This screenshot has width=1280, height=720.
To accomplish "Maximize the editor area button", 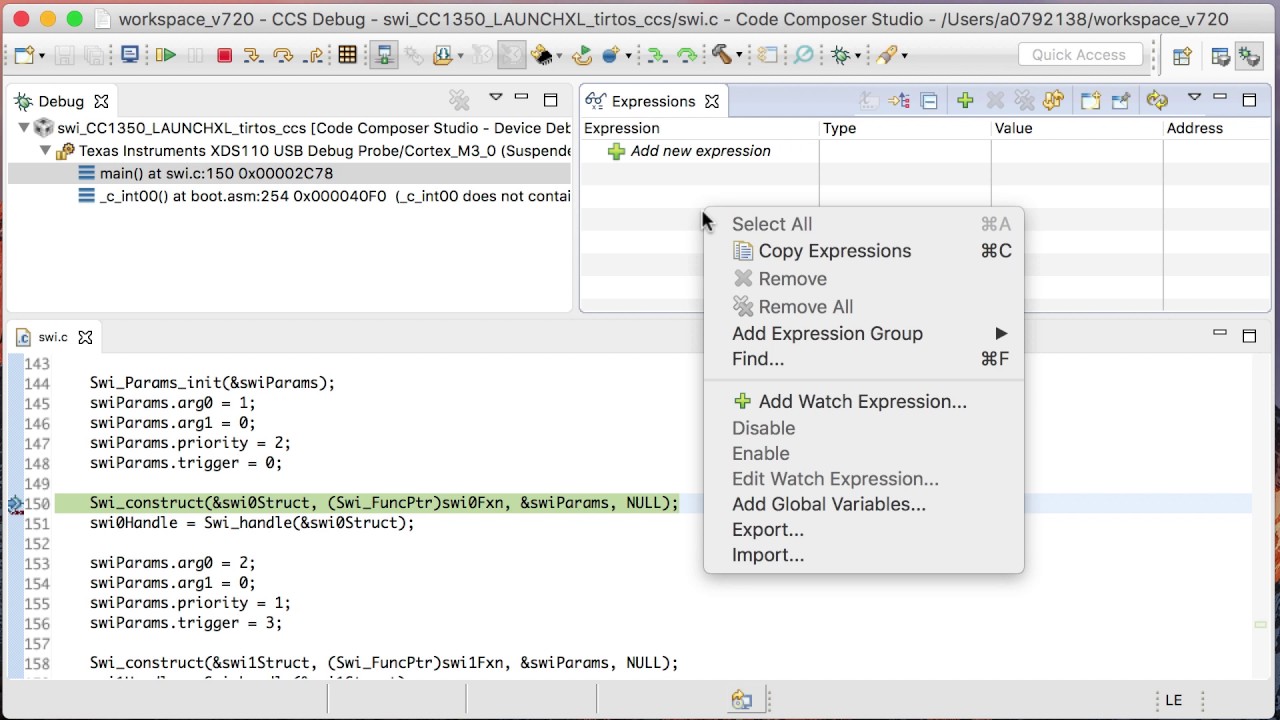I will (x=1249, y=336).
